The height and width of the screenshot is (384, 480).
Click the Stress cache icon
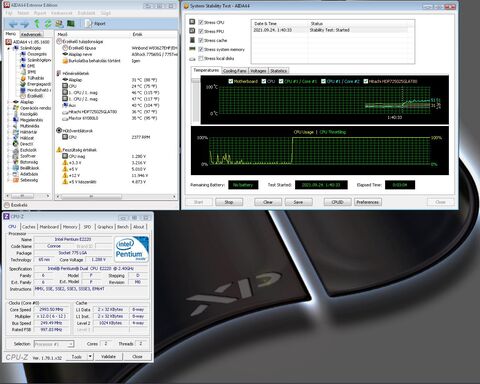pos(192,40)
